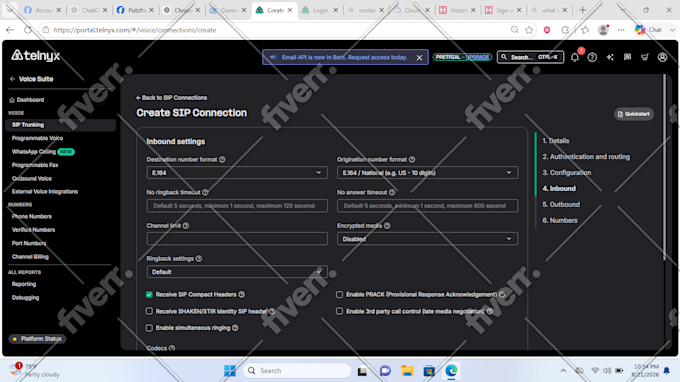Open Encrypted media dropdown
Viewport: 680px width, 382px height.
[x=427, y=239]
